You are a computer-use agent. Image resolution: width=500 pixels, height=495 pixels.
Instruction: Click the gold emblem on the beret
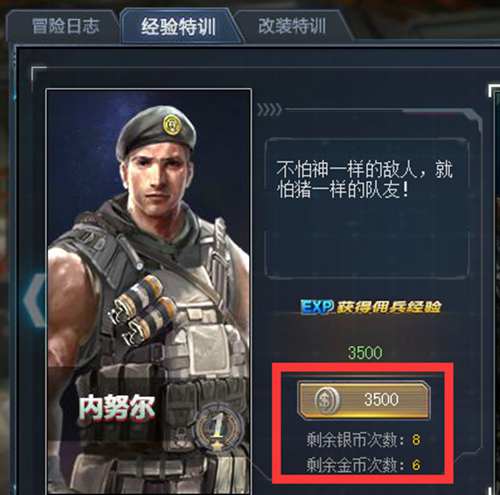coord(172,124)
